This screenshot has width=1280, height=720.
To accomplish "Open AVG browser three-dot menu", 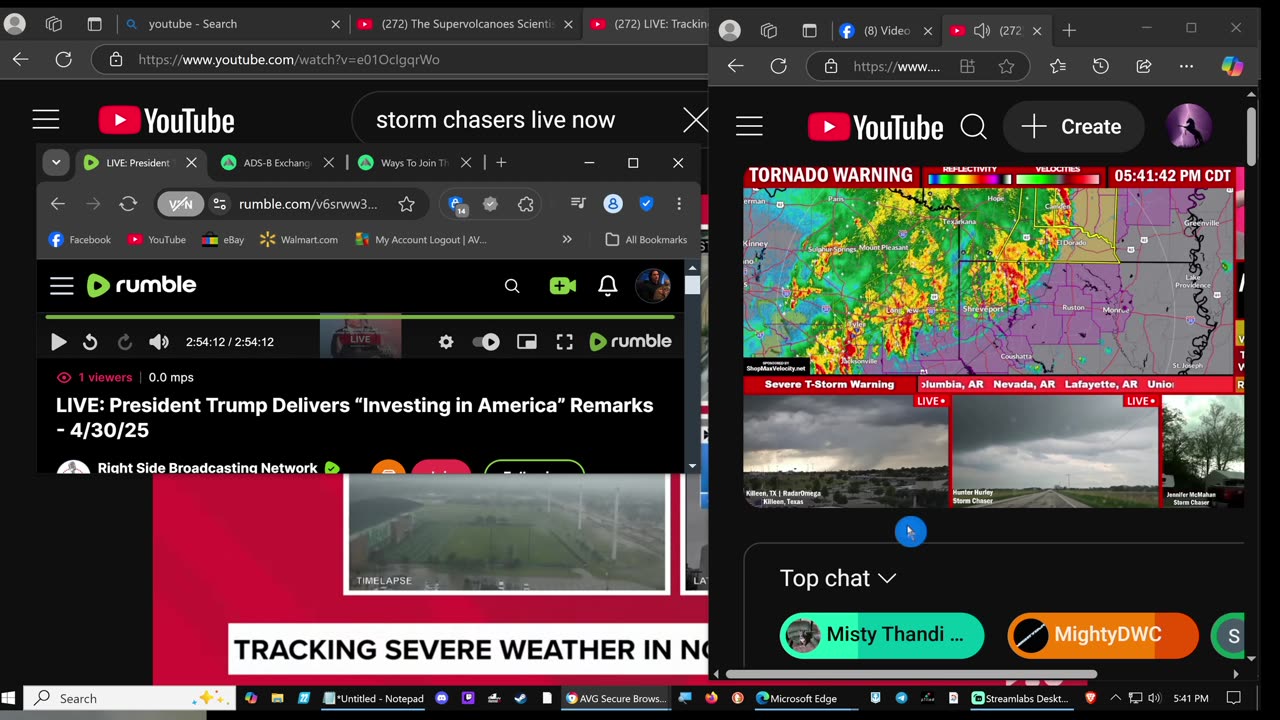I will (x=679, y=204).
